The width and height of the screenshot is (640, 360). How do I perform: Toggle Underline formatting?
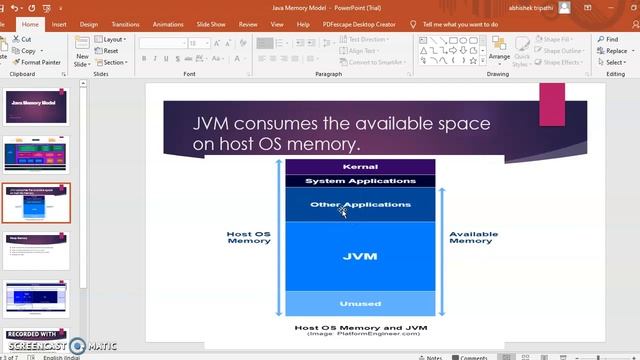pos(166,59)
